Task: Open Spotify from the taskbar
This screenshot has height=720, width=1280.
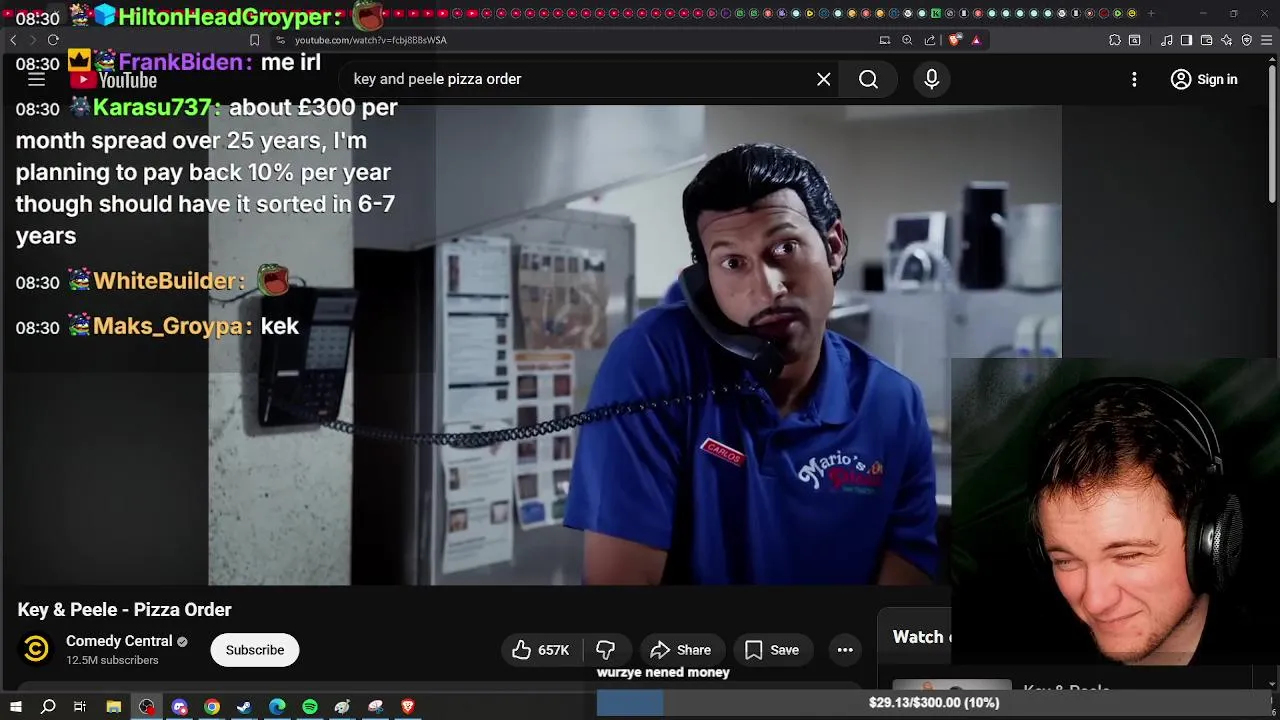Action: click(310, 707)
